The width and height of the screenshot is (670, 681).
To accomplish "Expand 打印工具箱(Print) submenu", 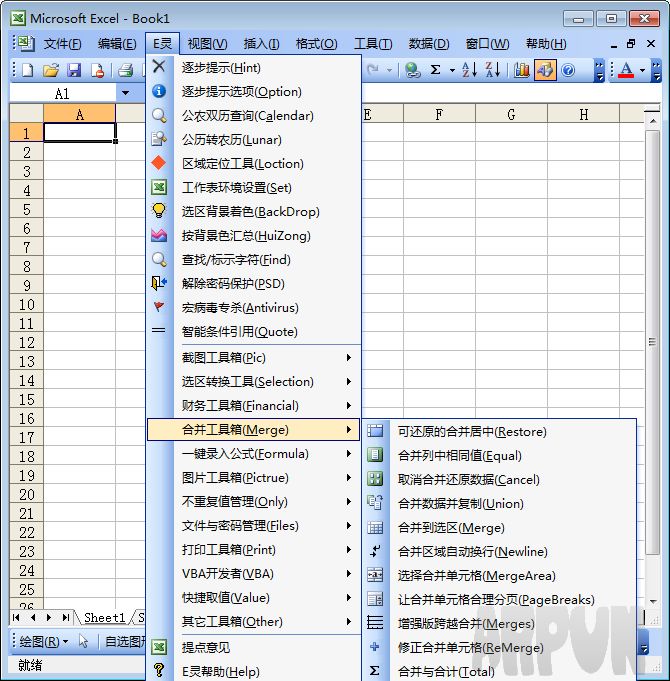I will pyautogui.click(x=254, y=550).
